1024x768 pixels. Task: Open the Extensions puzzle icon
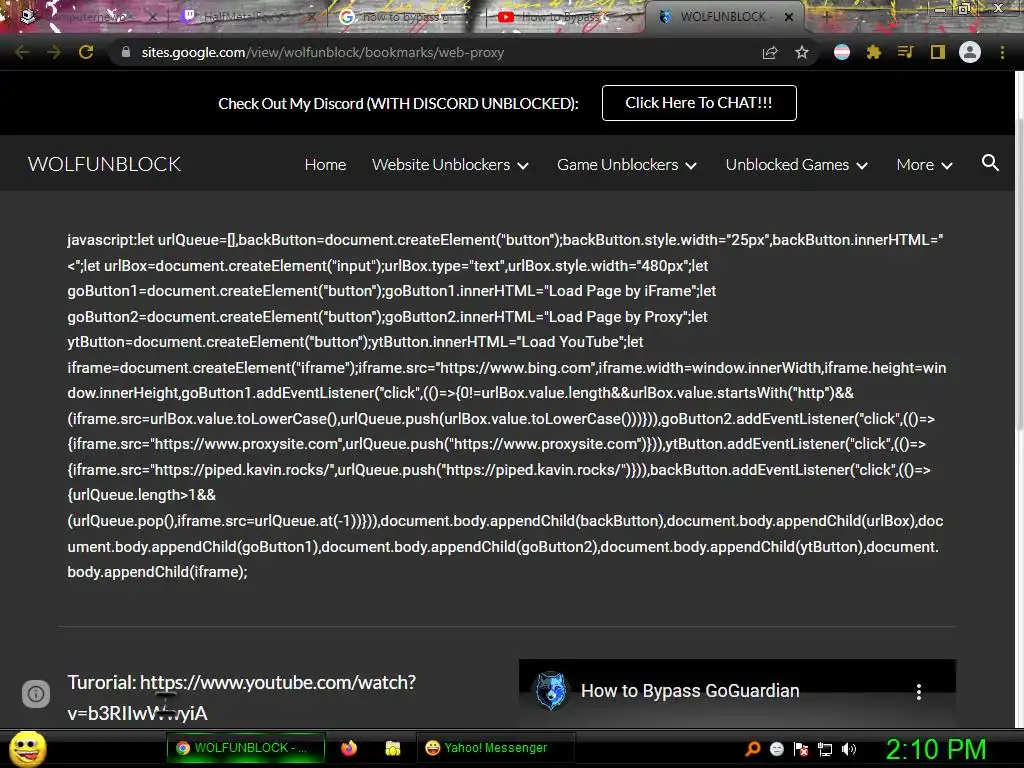[874, 52]
